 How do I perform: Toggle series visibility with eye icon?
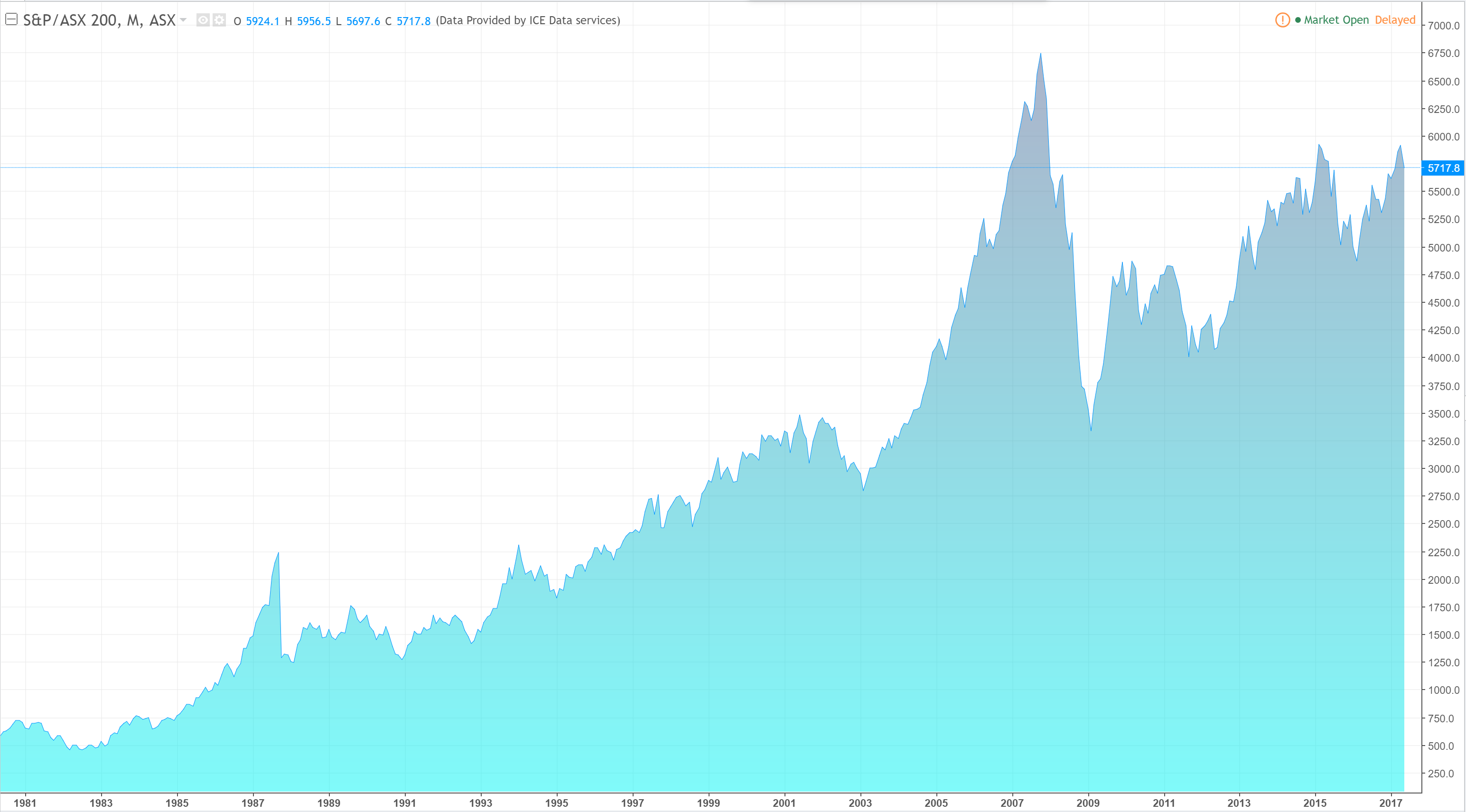point(203,20)
